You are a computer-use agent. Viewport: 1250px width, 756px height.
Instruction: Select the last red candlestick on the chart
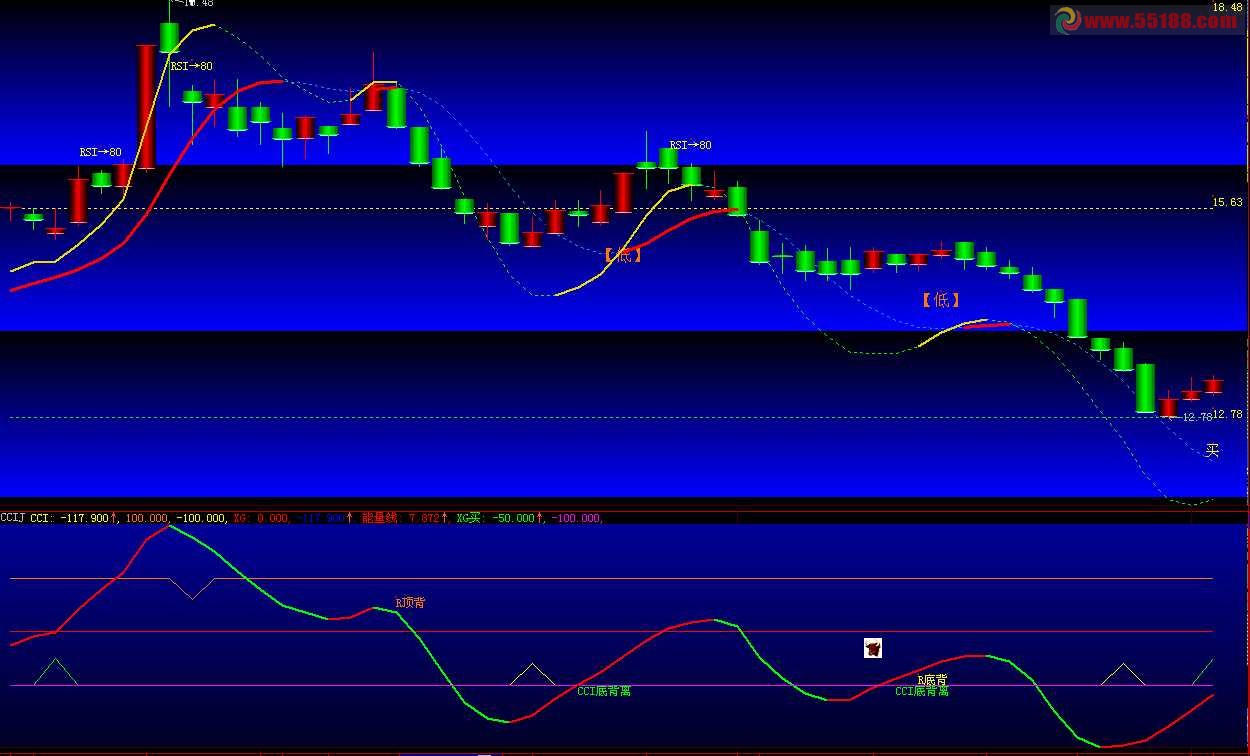coord(1213,386)
